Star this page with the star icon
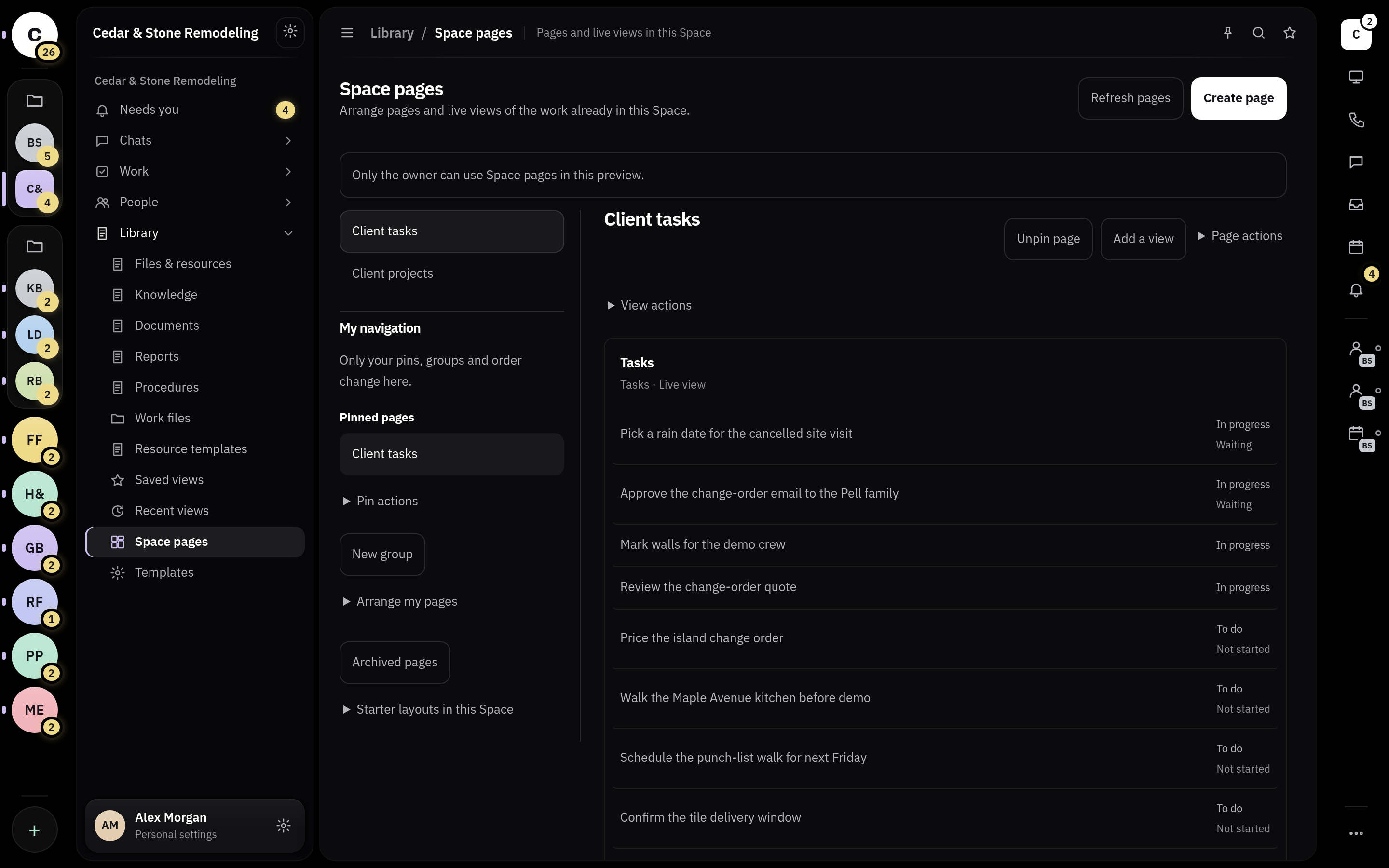The width and height of the screenshot is (1389, 868). click(1290, 33)
